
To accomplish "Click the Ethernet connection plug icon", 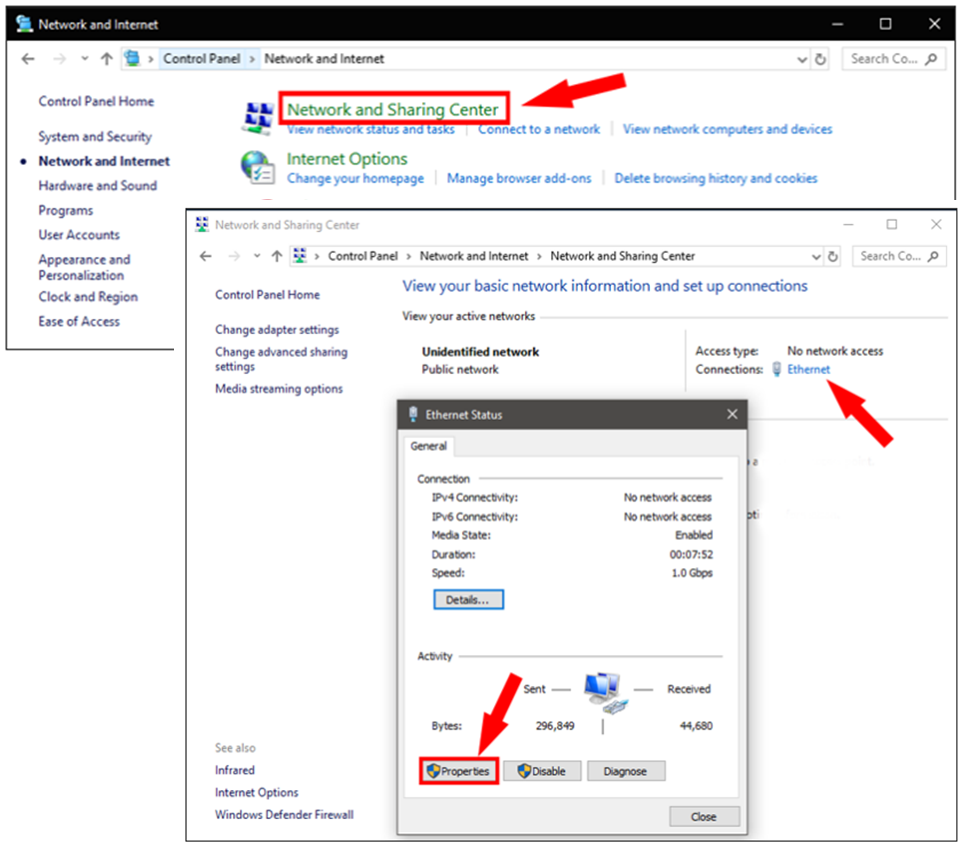I will 777,370.
